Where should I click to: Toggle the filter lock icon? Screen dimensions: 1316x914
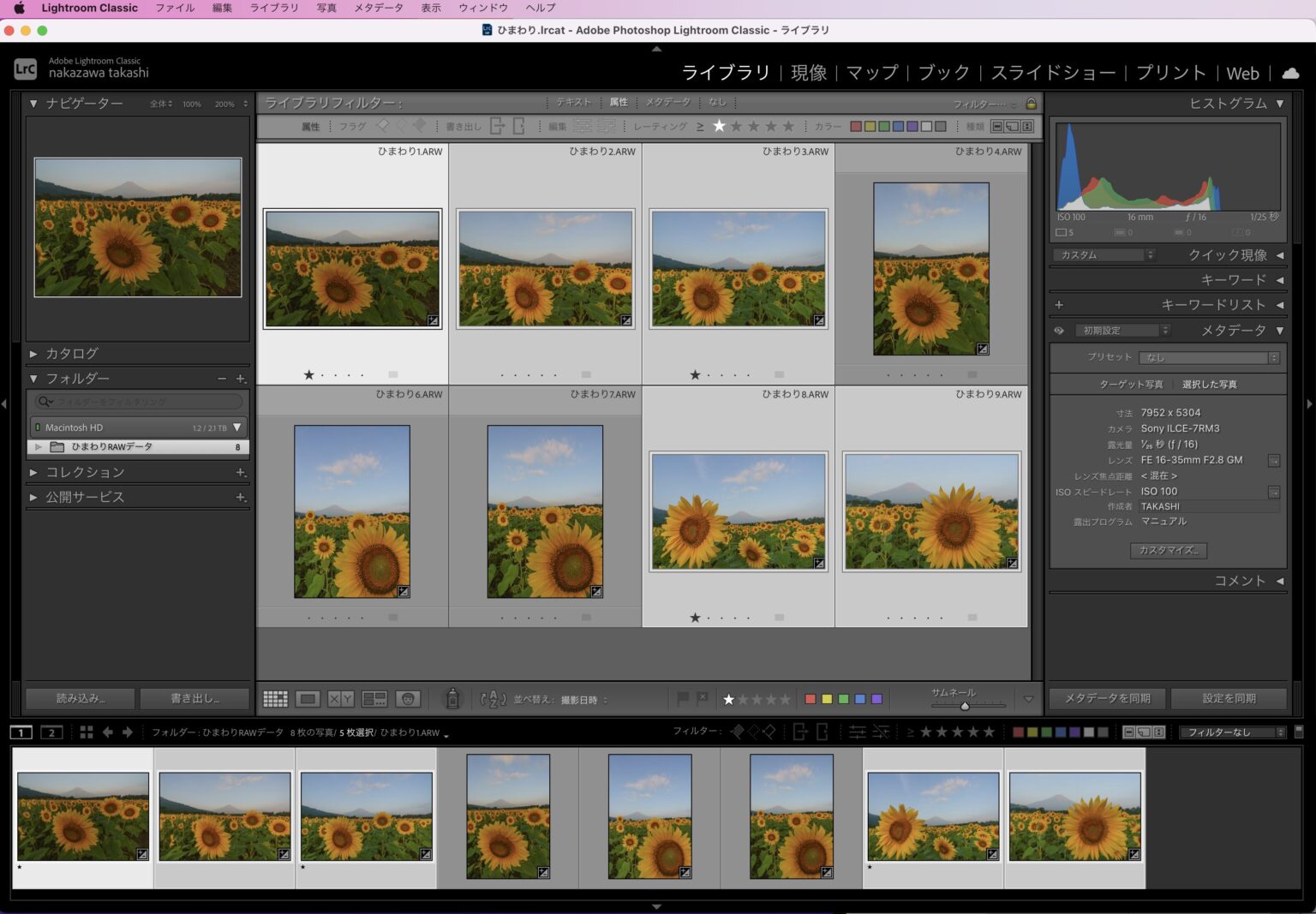pos(1031,104)
